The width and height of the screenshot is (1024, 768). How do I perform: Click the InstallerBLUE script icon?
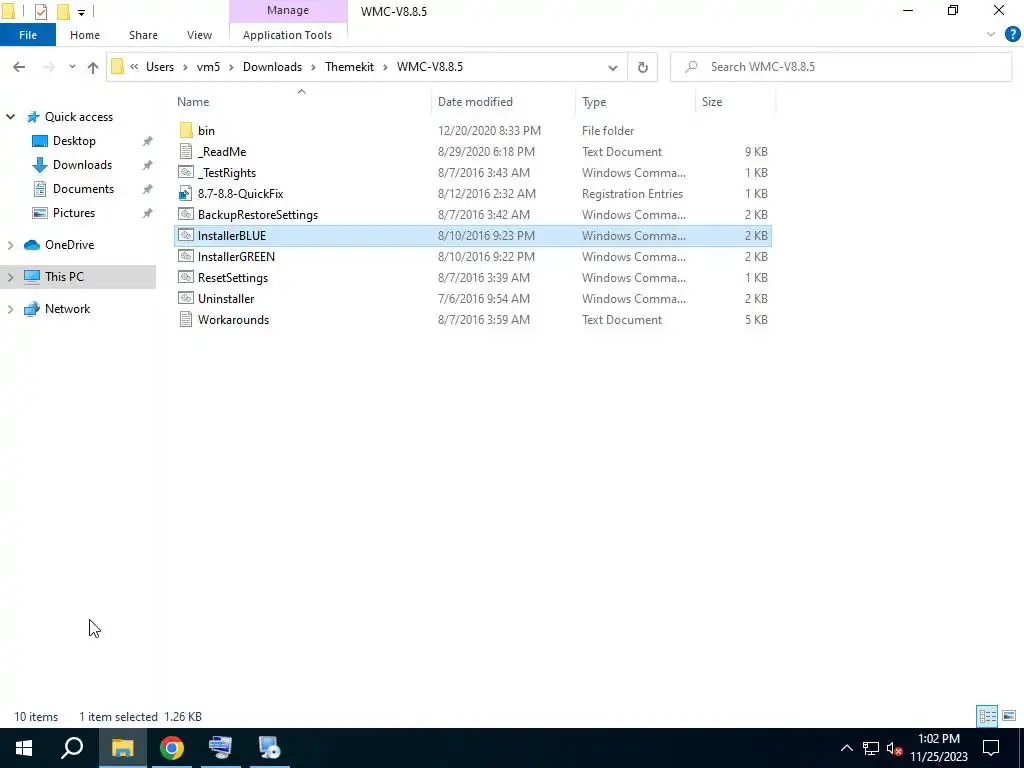click(x=186, y=235)
